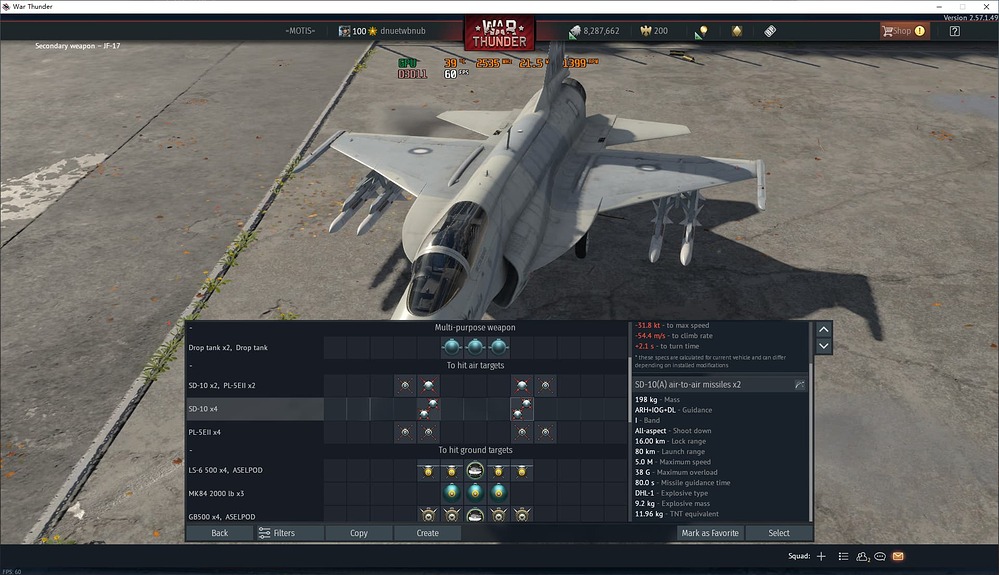This screenshot has height=575, width=999.
Task: Open the Shop button
Action: click(x=904, y=31)
